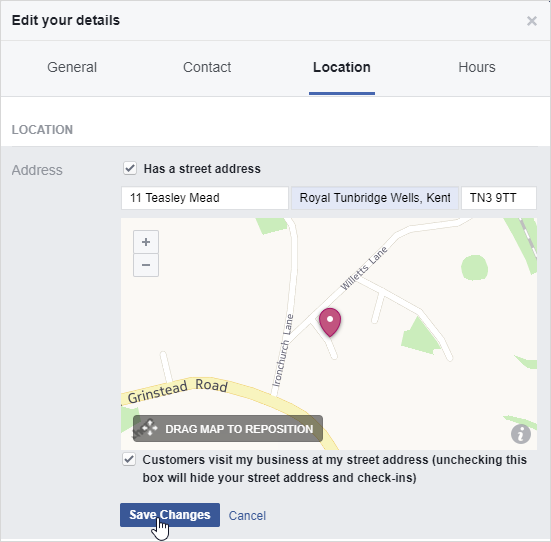551x542 pixels.
Task: Open the Contact tab
Action: point(207,67)
